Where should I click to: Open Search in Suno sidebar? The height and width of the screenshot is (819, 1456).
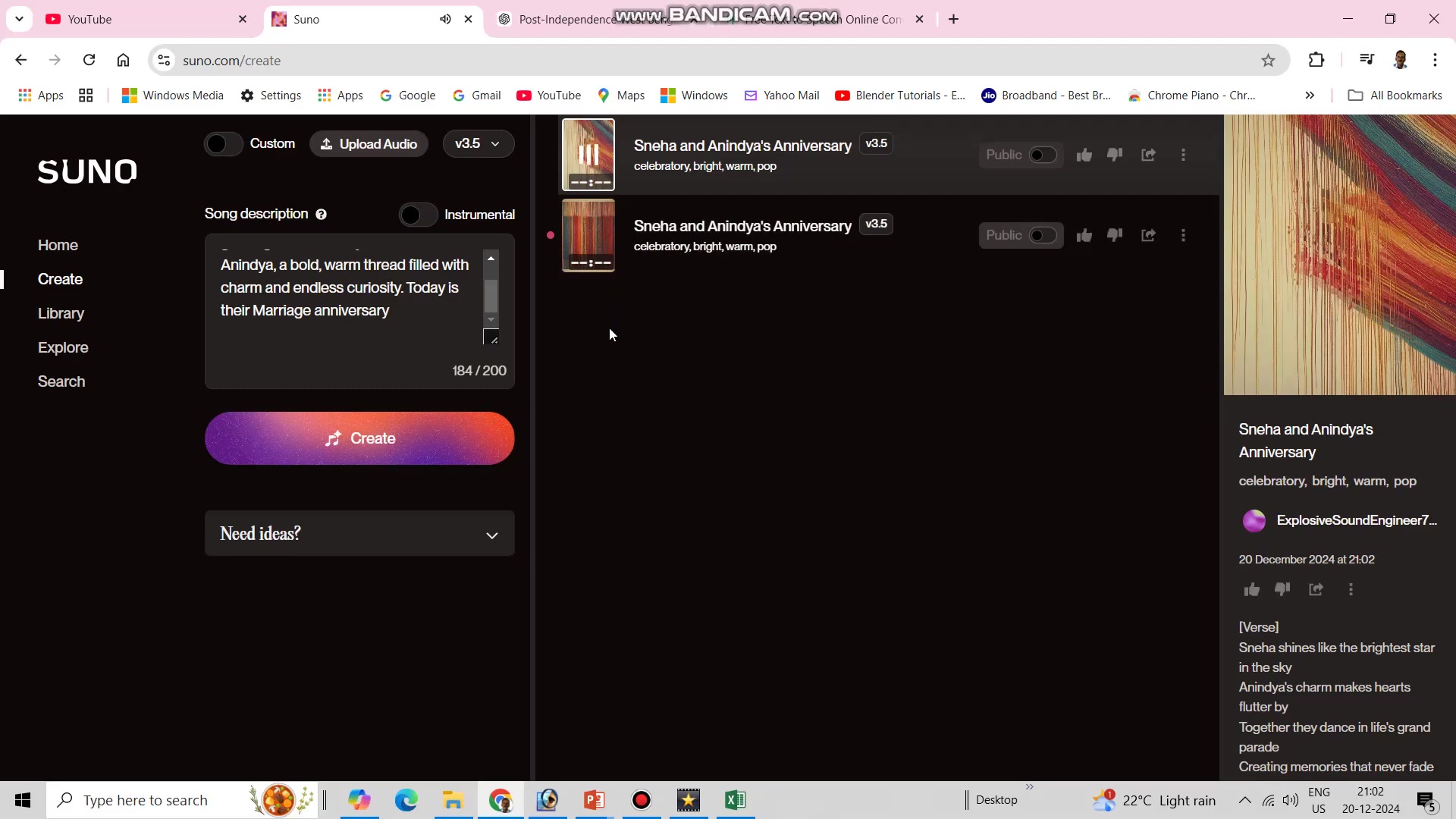coord(61,381)
